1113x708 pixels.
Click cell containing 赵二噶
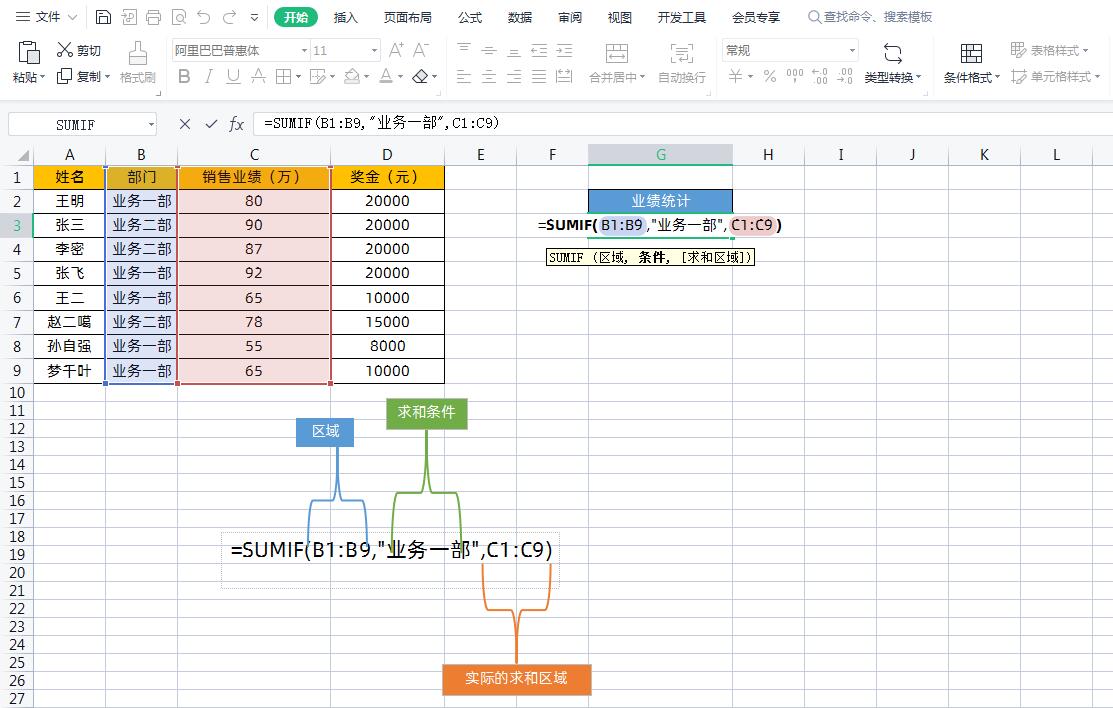pos(70,322)
